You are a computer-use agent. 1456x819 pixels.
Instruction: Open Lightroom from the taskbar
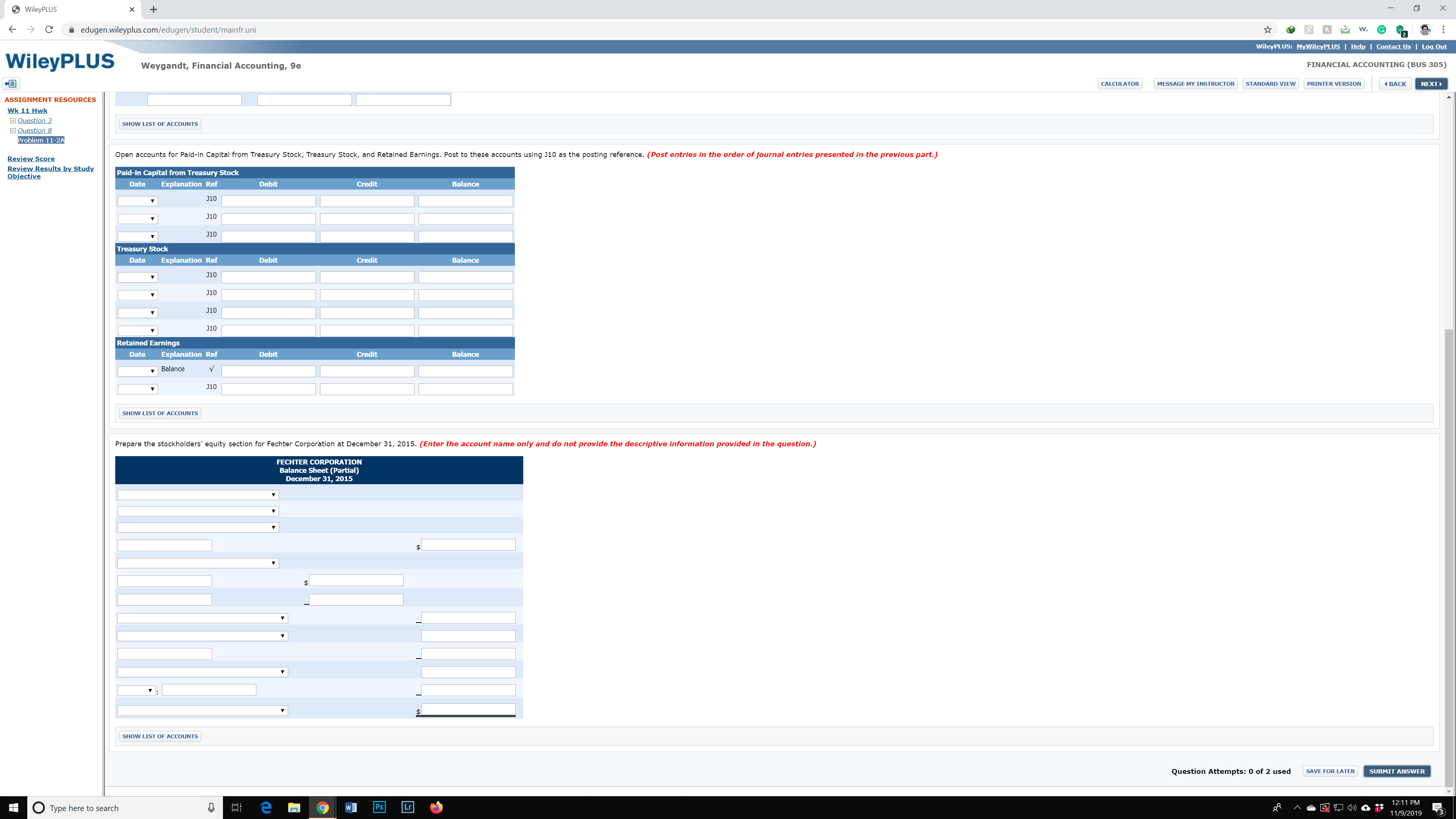click(x=408, y=807)
